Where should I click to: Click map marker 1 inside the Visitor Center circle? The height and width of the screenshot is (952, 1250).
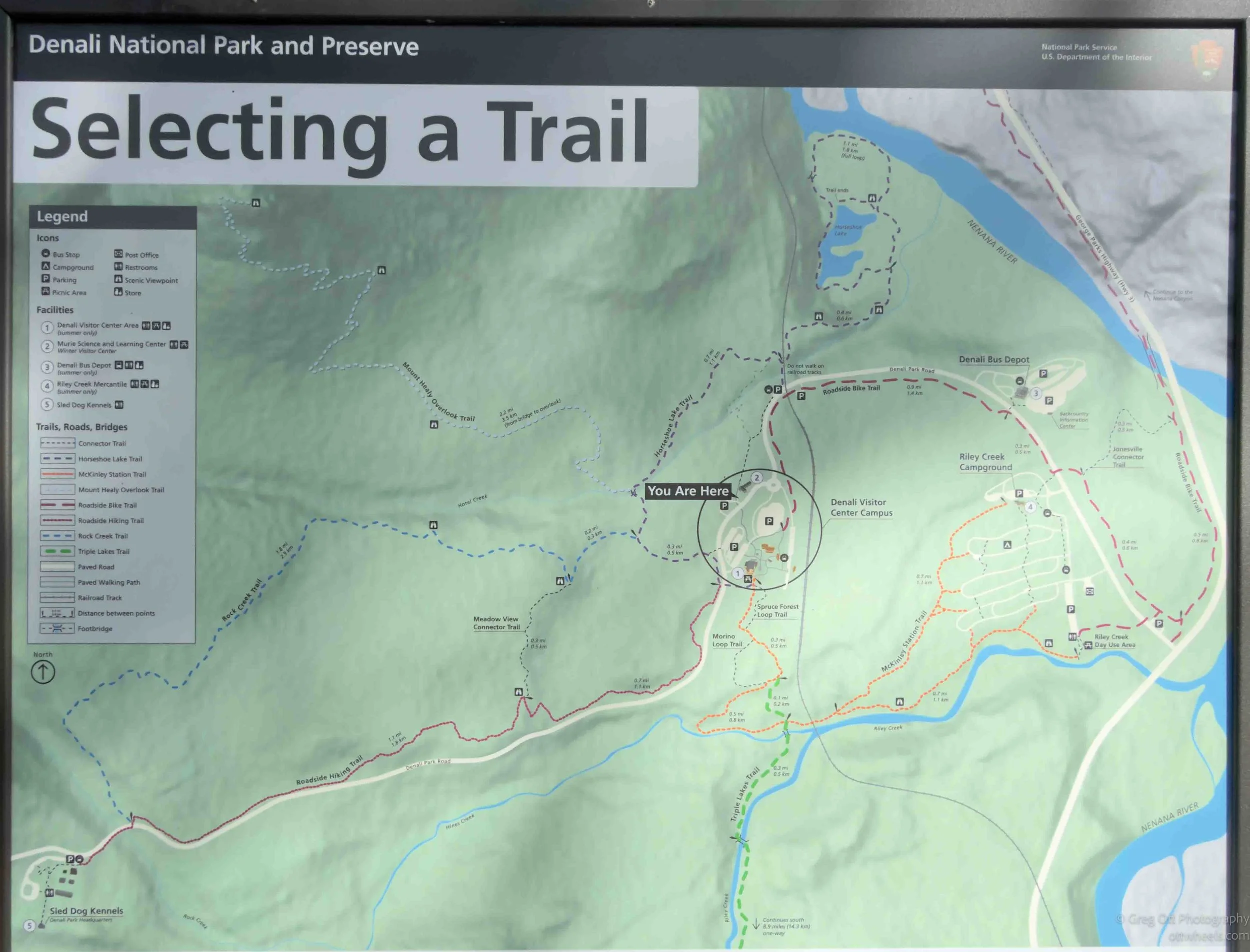[737, 574]
